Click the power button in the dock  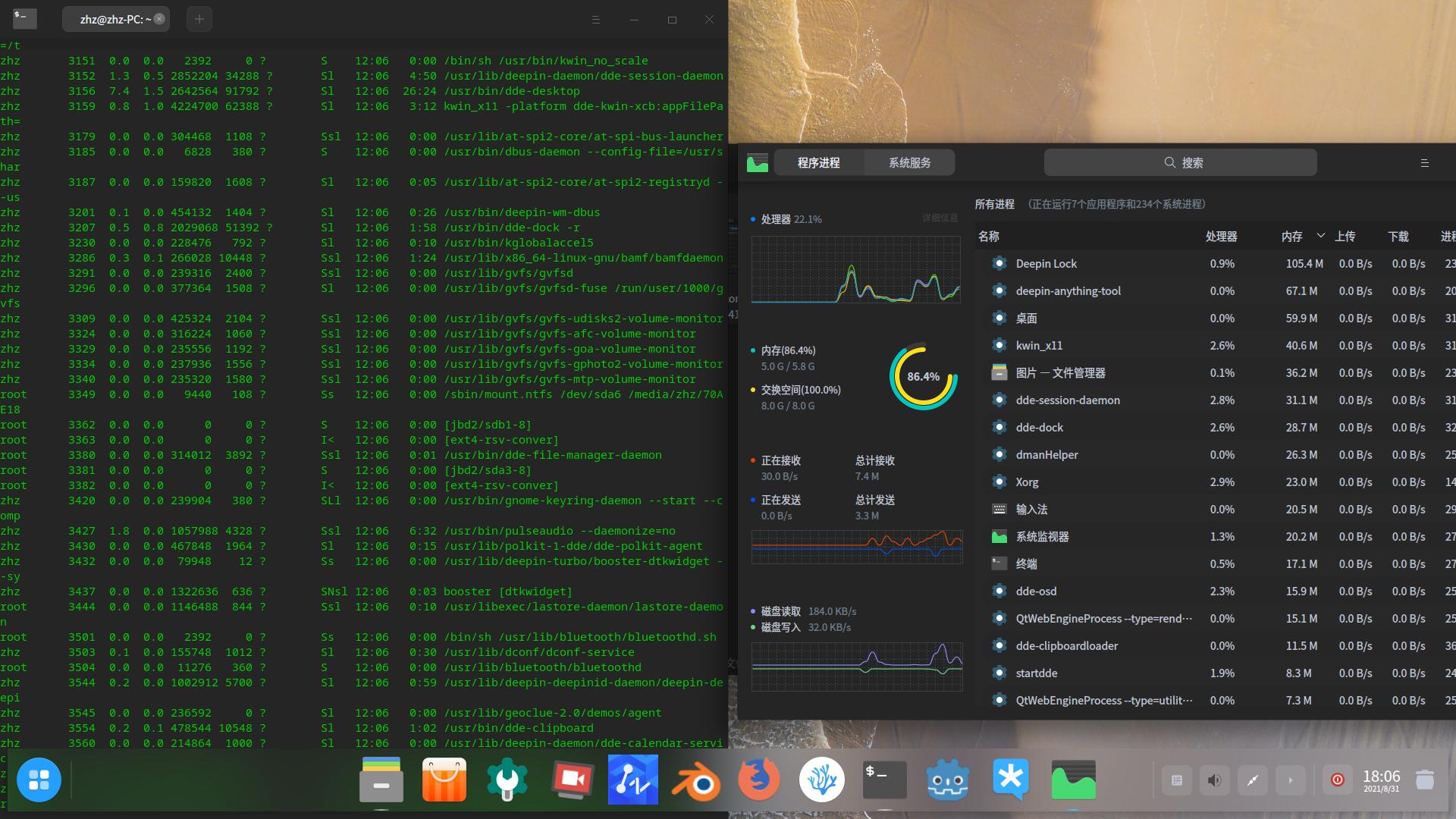(1338, 780)
